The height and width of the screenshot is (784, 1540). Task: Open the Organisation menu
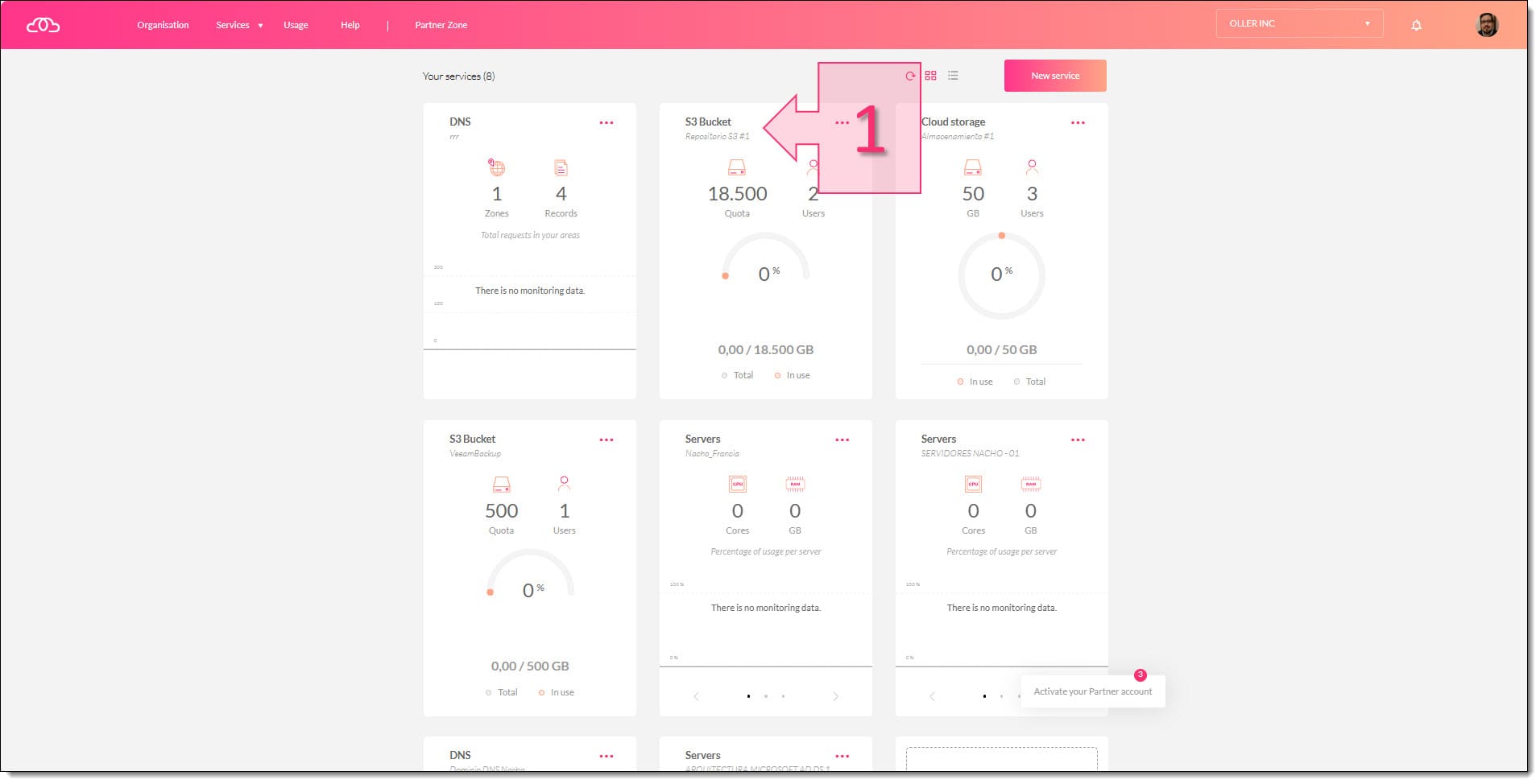[163, 25]
